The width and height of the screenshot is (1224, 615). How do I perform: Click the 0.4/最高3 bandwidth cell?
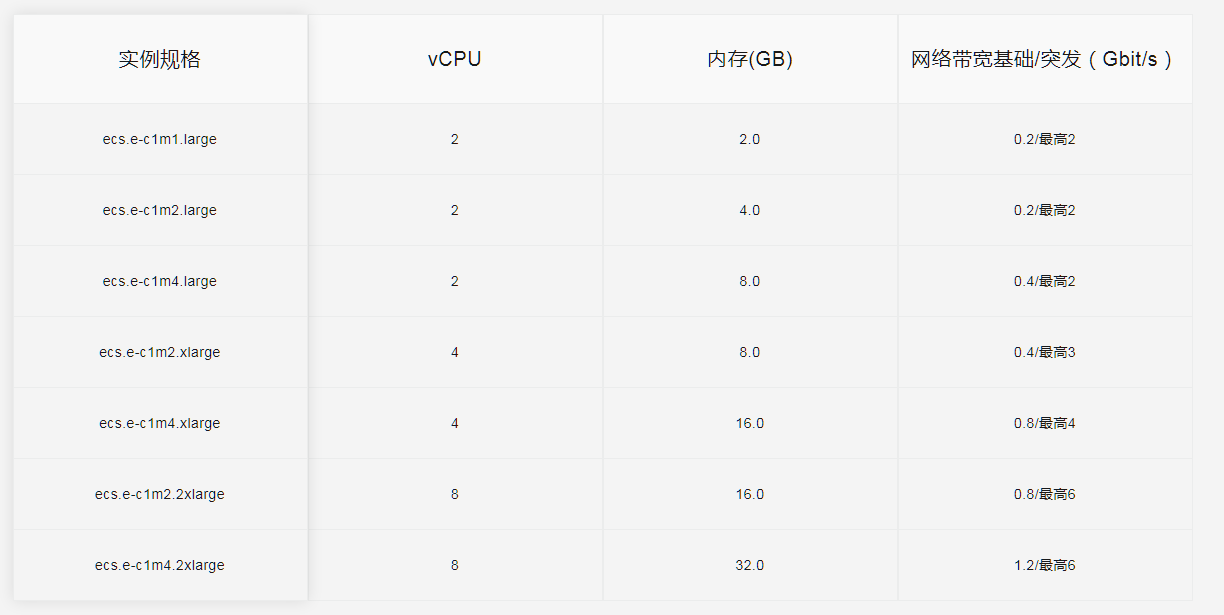click(1044, 352)
